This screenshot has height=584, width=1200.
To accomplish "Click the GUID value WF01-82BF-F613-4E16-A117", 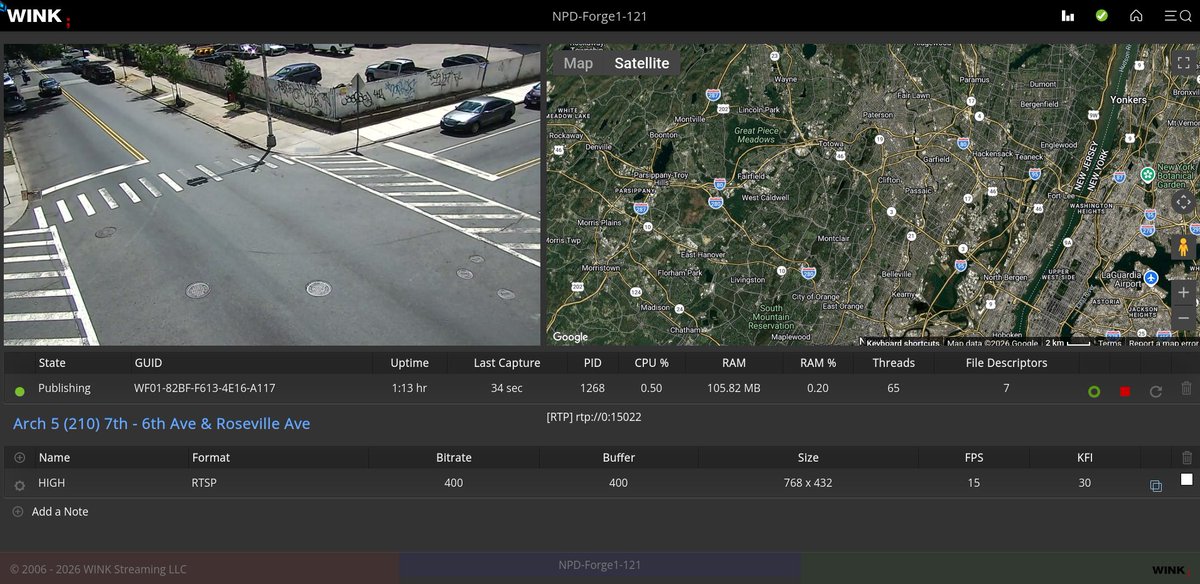I will [205, 388].
